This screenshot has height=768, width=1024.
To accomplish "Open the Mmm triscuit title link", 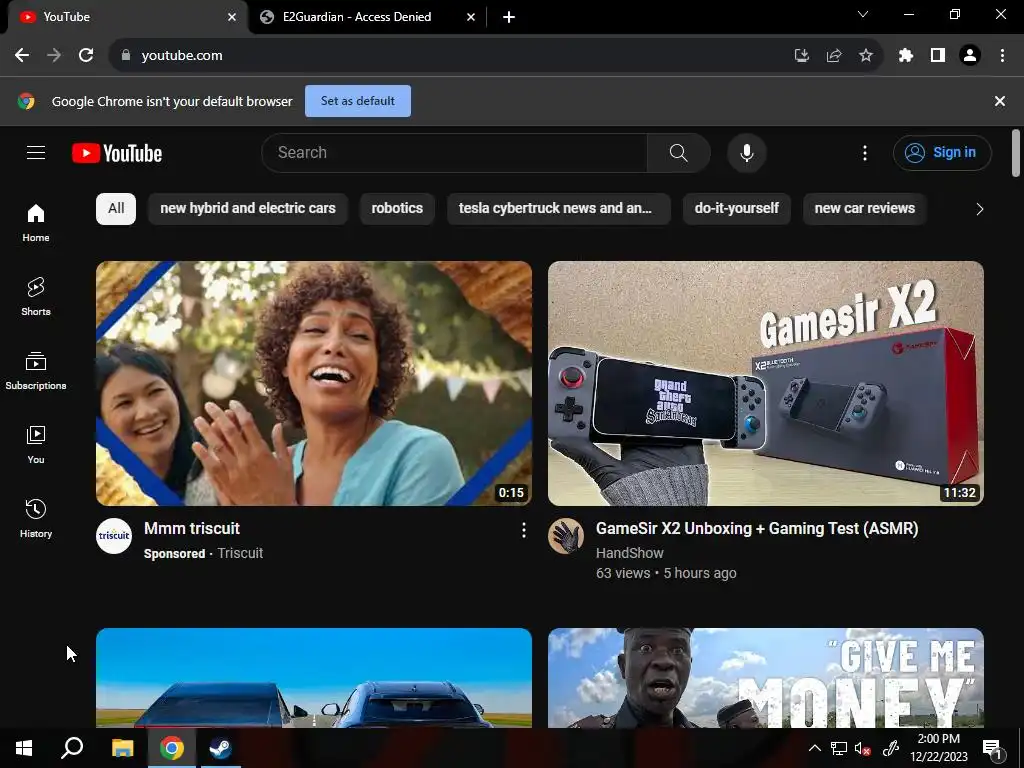I will click(192, 528).
